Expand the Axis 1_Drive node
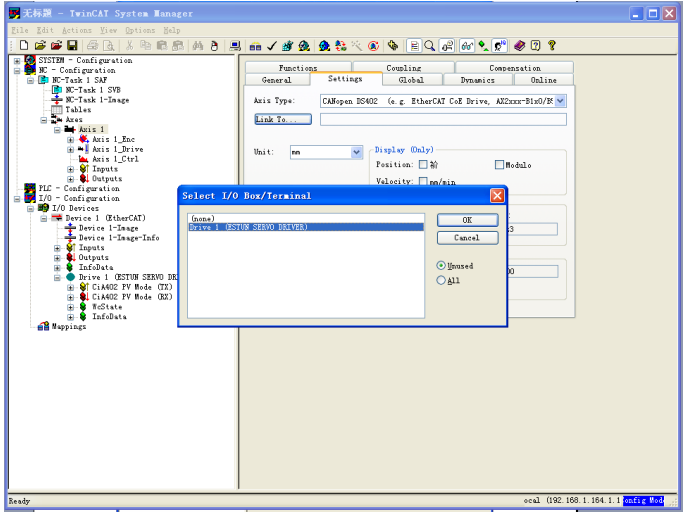The image size is (683, 512). click(70, 149)
